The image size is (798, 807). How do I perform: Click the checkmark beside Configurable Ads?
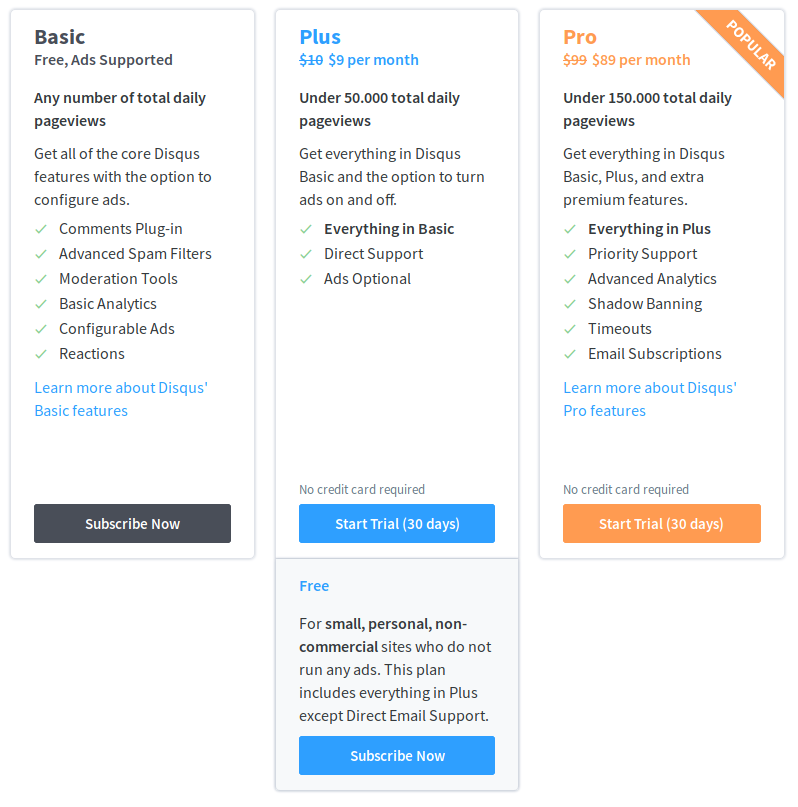pyautogui.click(x=42, y=328)
